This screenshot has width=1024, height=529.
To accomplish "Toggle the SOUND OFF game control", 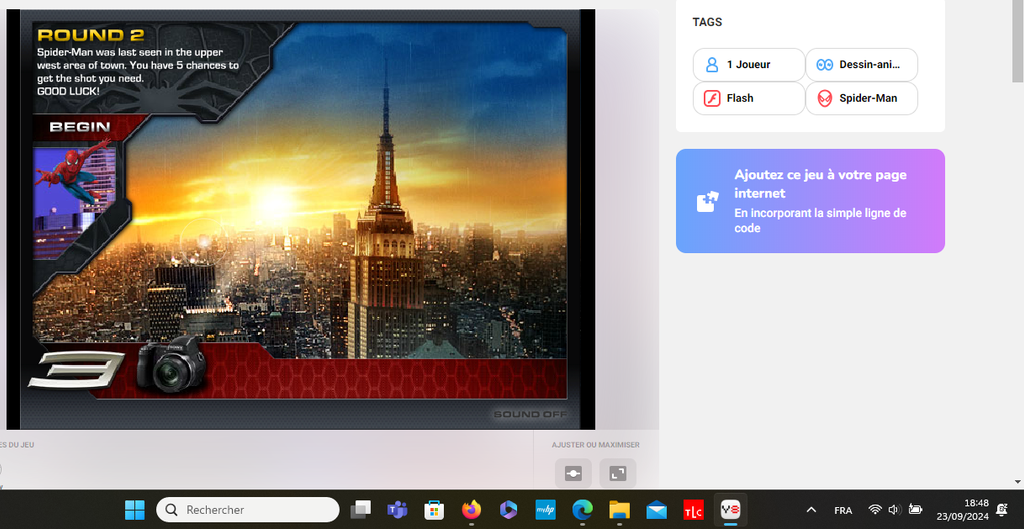I will (530, 414).
